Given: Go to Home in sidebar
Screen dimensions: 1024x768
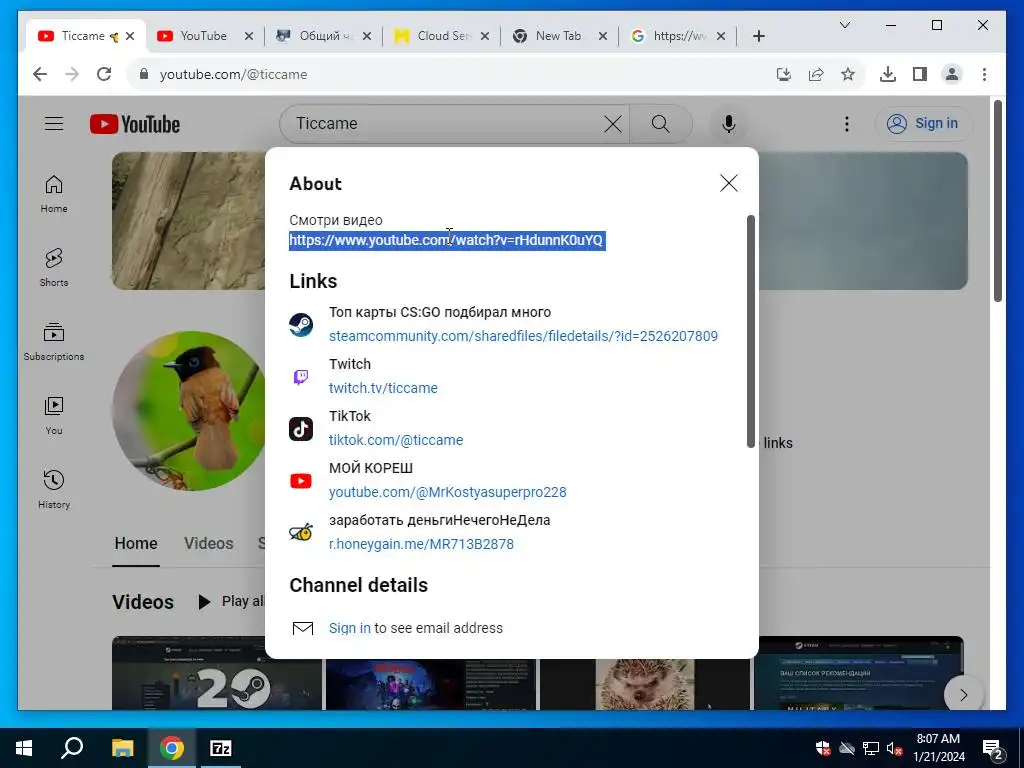Looking at the screenshot, I should [54, 194].
